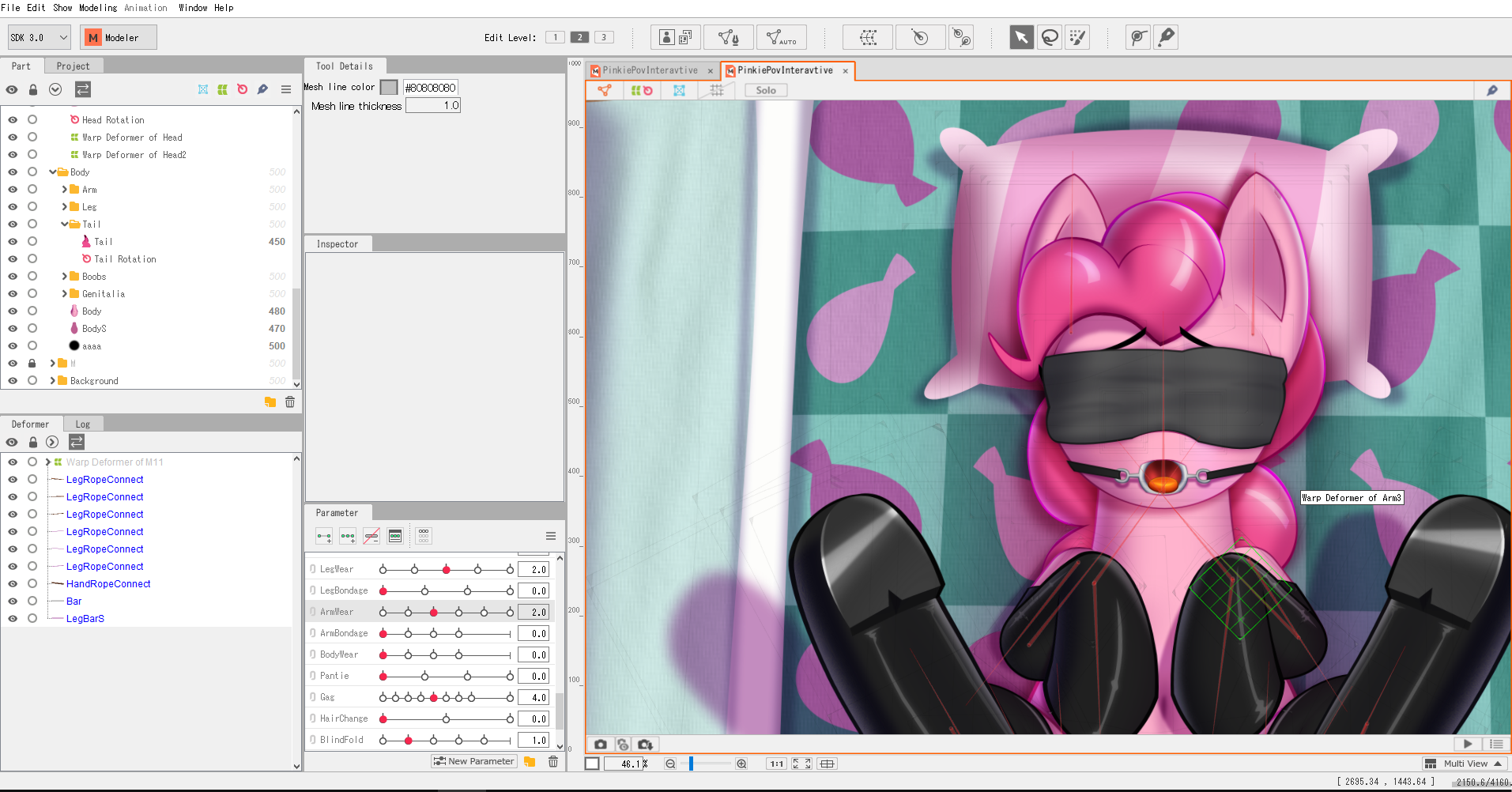
Task: Click the zoom in magnifier icon
Action: coord(741,764)
